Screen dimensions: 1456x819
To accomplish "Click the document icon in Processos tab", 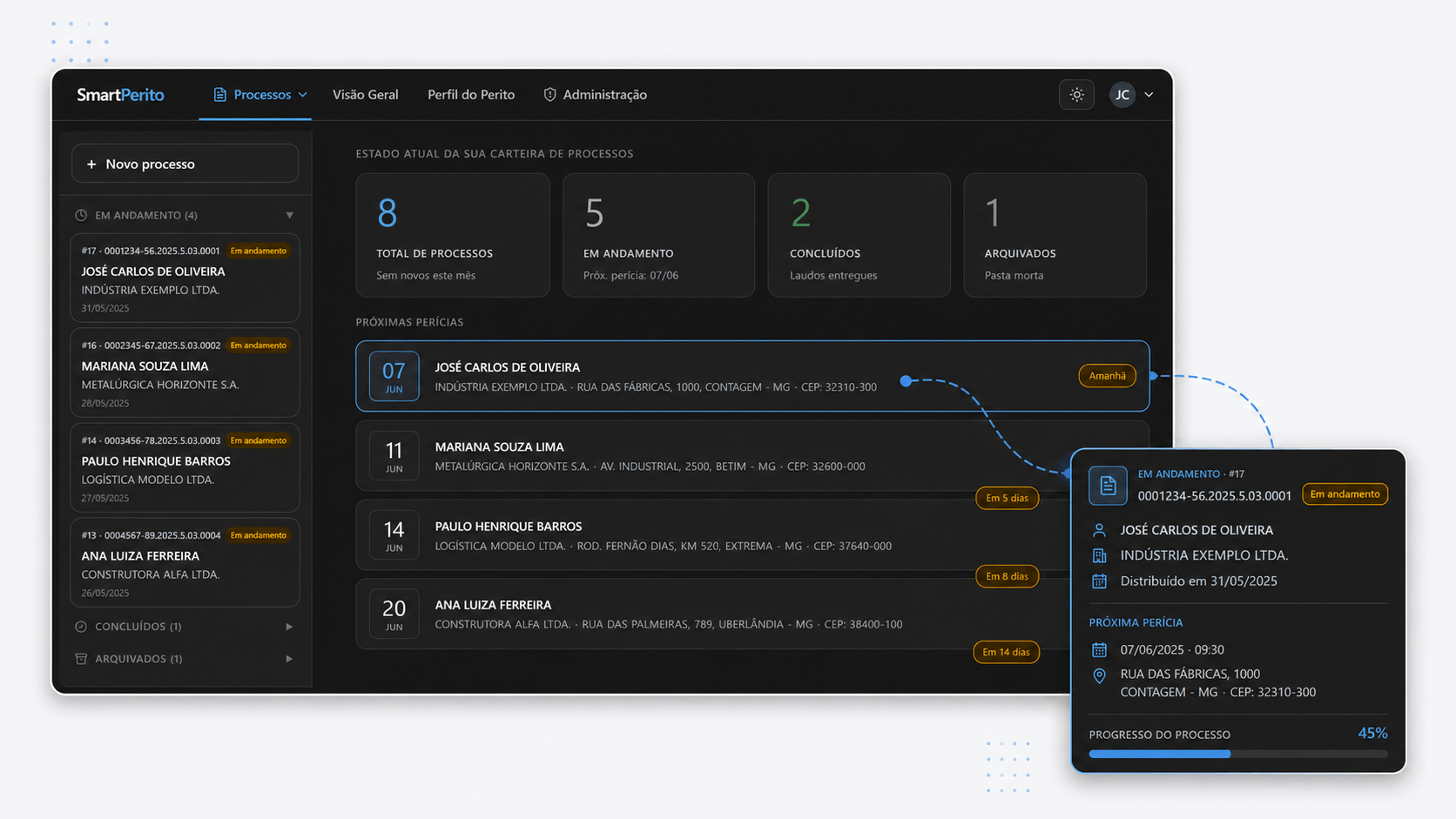I will tap(219, 95).
